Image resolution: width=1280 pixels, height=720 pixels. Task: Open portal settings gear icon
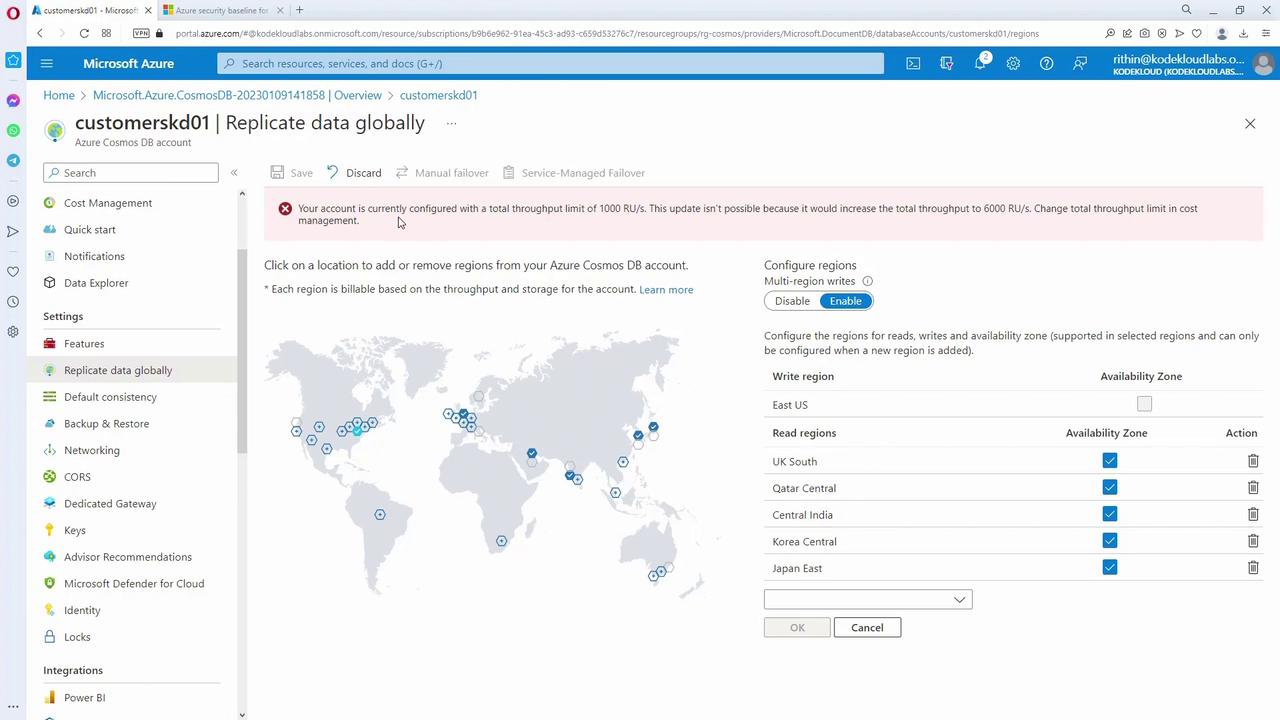(1013, 63)
